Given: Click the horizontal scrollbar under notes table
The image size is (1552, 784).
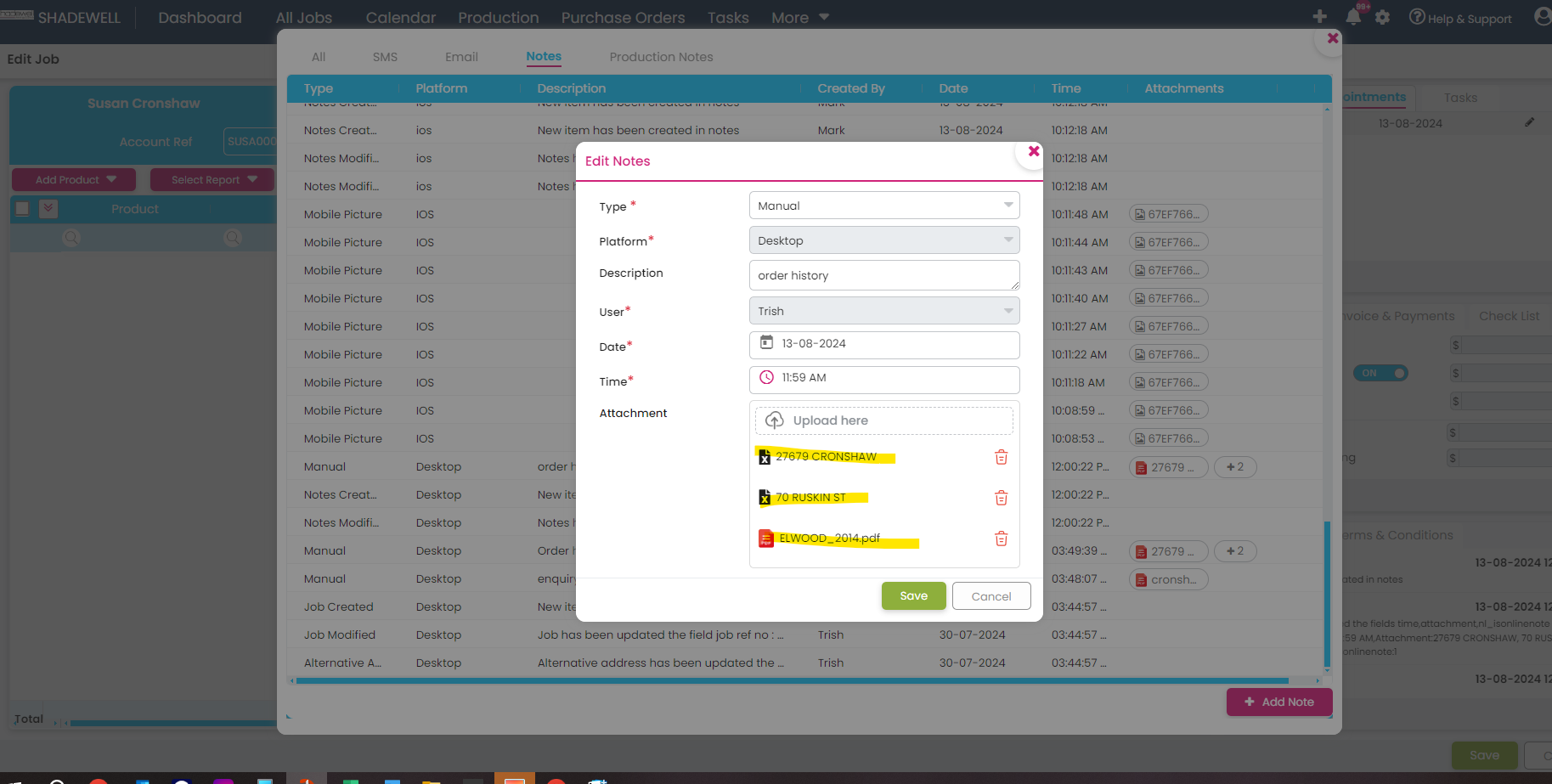Looking at the screenshot, I should [790, 680].
